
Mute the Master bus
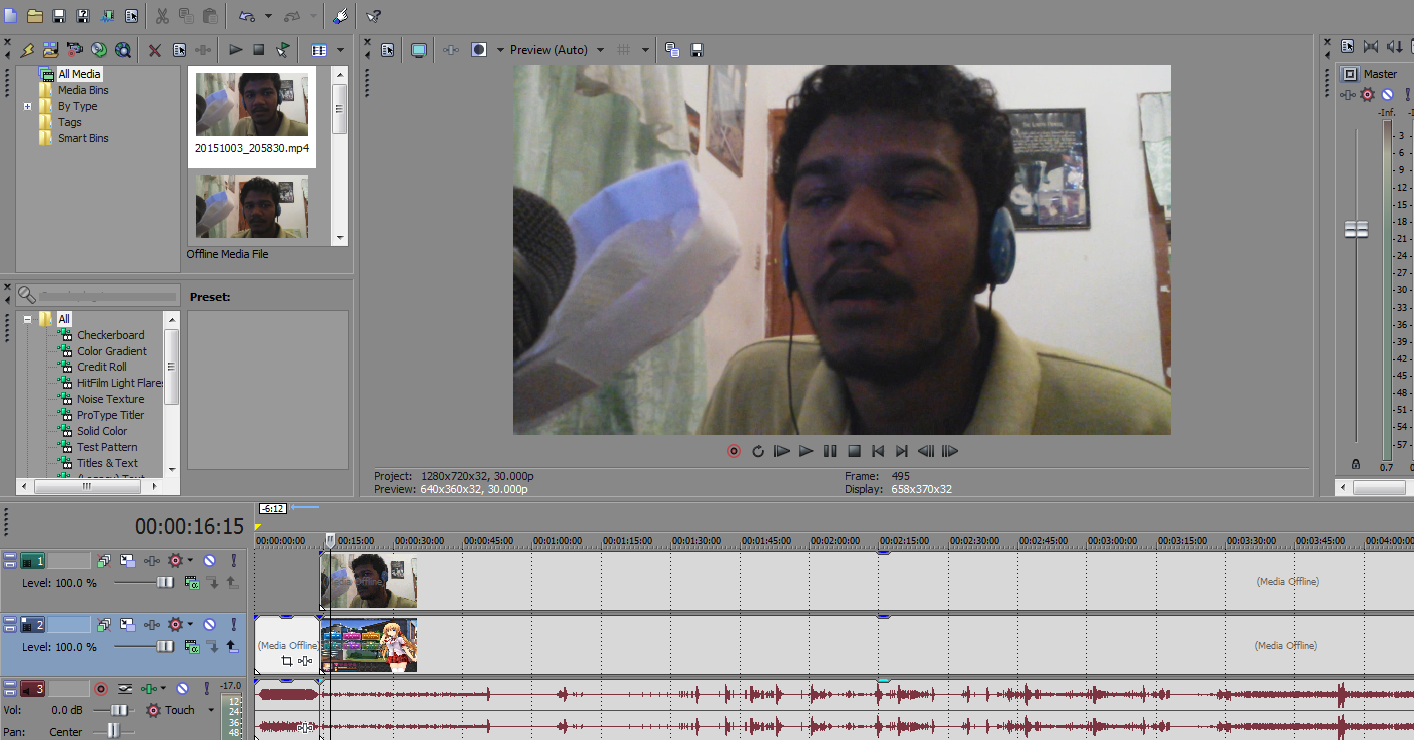click(x=1387, y=94)
